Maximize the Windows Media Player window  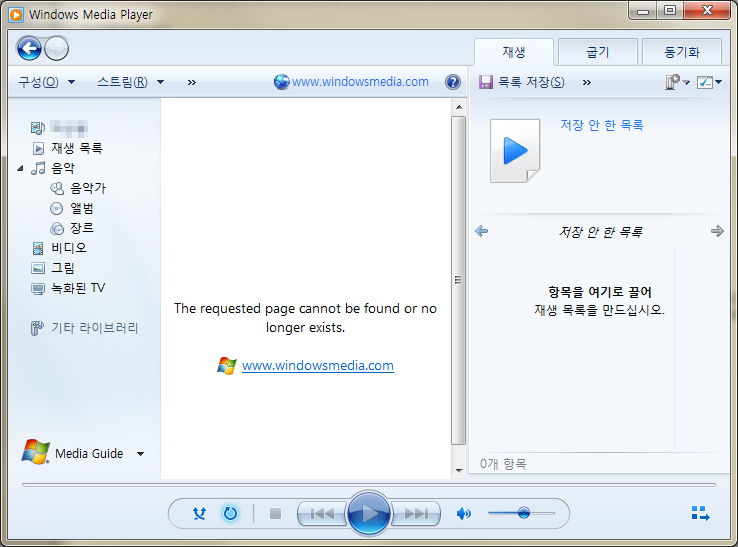[670, 11]
